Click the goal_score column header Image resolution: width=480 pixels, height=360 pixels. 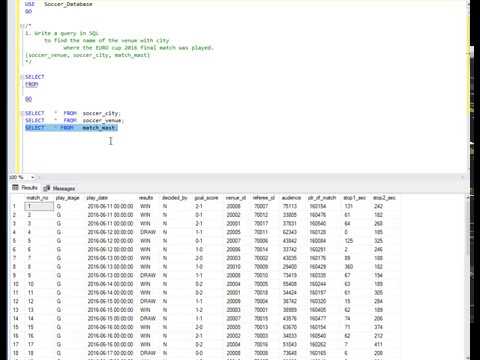tap(206, 198)
